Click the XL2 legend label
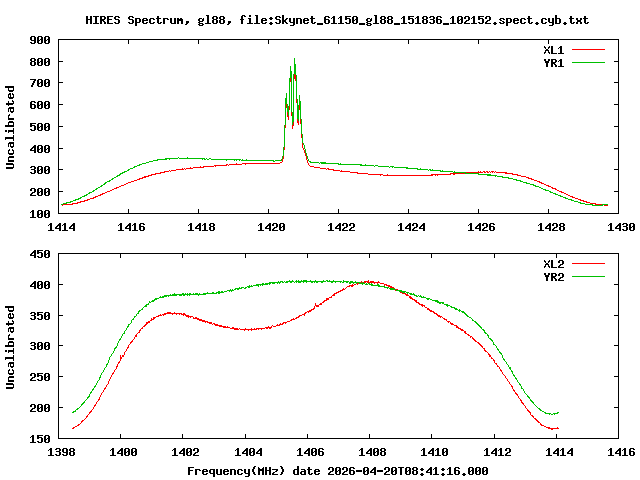This screenshot has height=480, width=640. click(x=553, y=264)
